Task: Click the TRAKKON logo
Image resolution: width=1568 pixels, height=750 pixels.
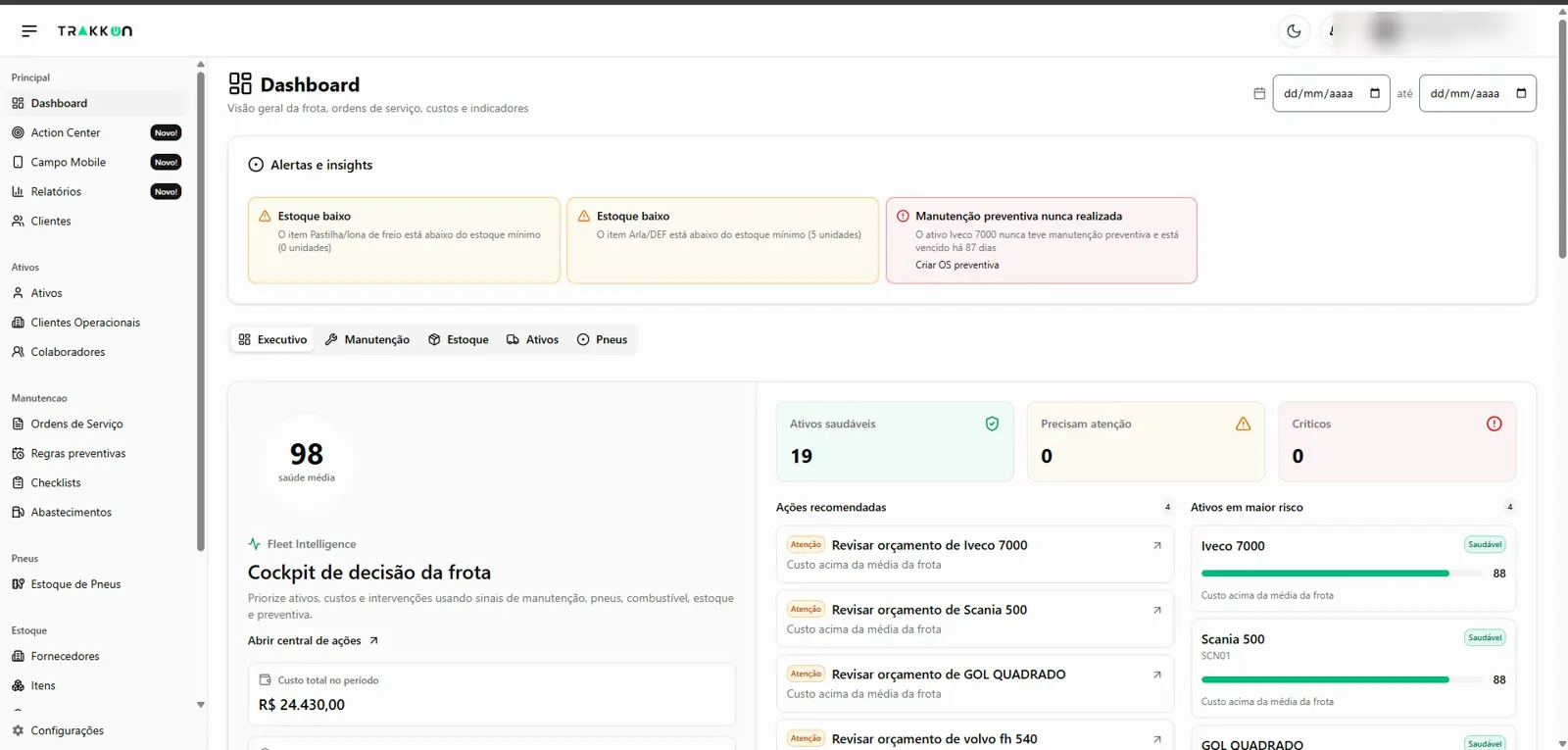Action: (95, 31)
